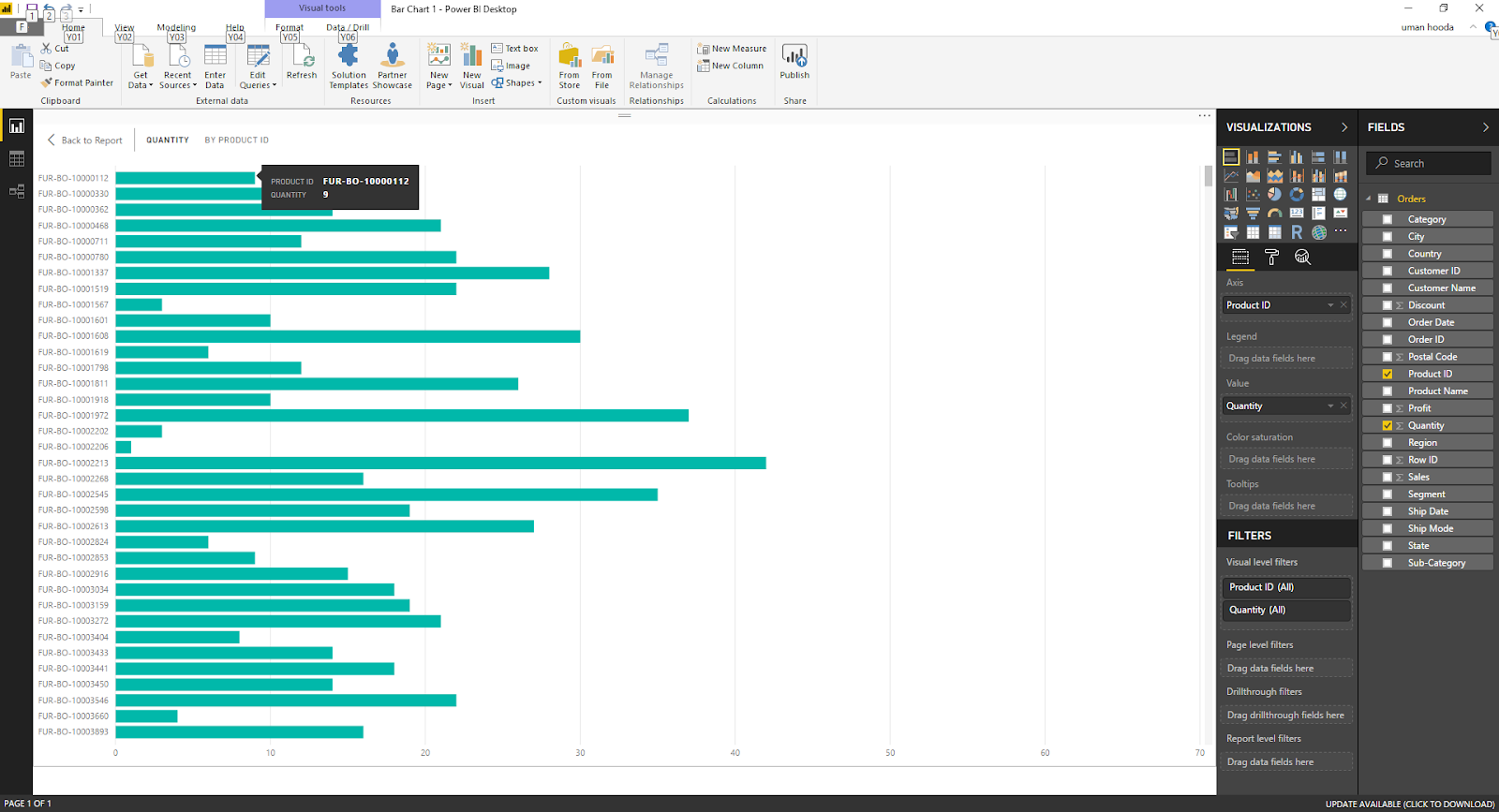This screenshot has height=812, width=1499.
Task: Select the clustered column chart visual
Action: click(x=1297, y=157)
